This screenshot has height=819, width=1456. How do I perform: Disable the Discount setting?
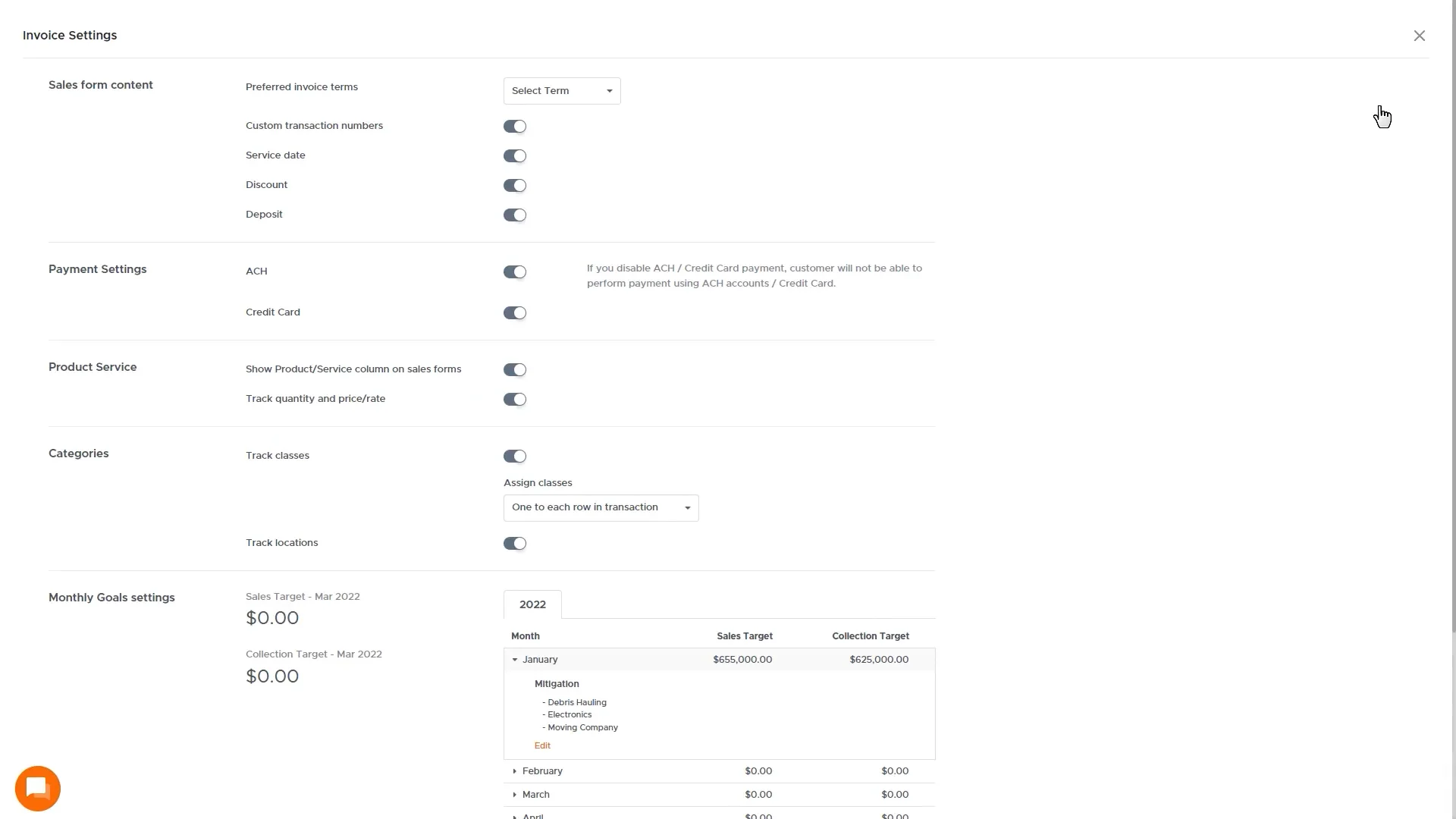click(x=514, y=185)
